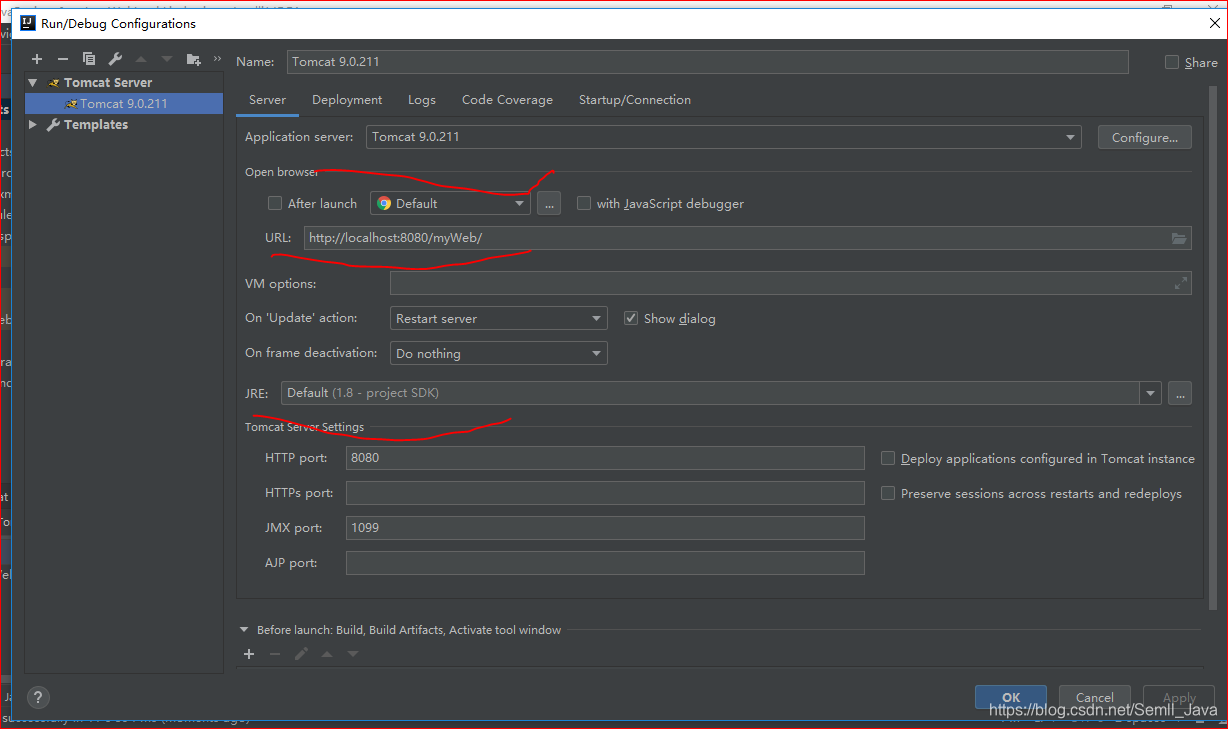This screenshot has height=729, width=1228.
Task: Show more toolbar actions chevron
Action: pos(217,58)
